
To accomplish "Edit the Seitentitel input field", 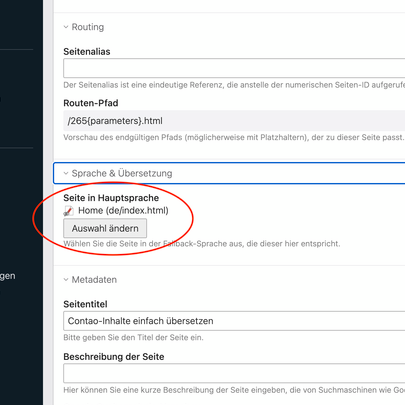I will (234, 321).
